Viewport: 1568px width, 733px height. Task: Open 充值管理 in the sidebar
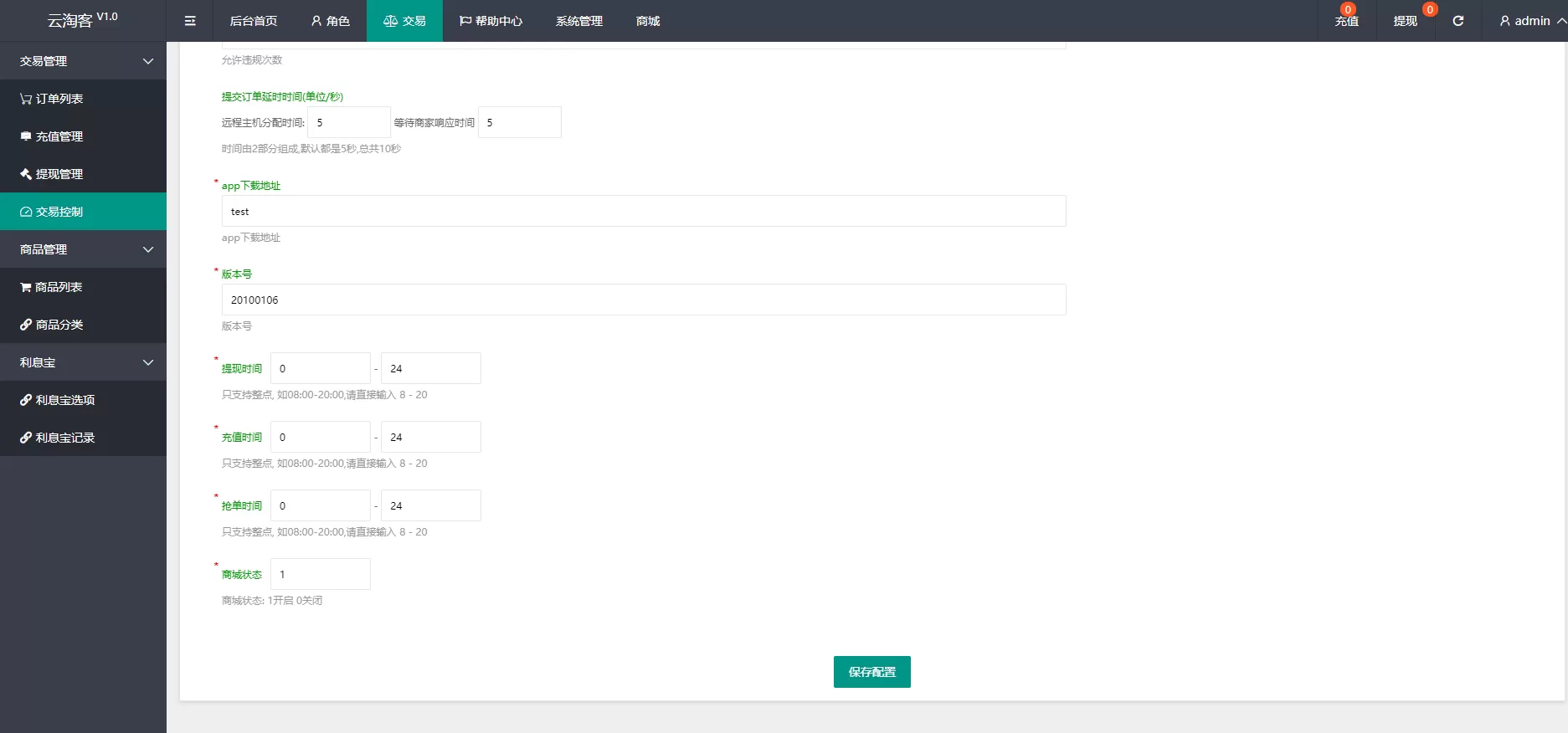tap(59, 136)
